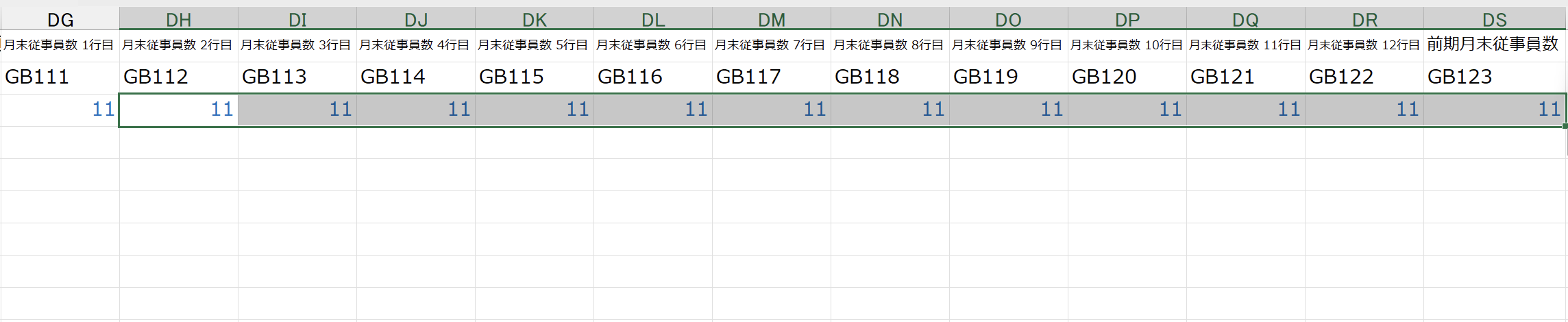The height and width of the screenshot is (322, 1568).
Task: Select the DH column header
Action: 178,19
